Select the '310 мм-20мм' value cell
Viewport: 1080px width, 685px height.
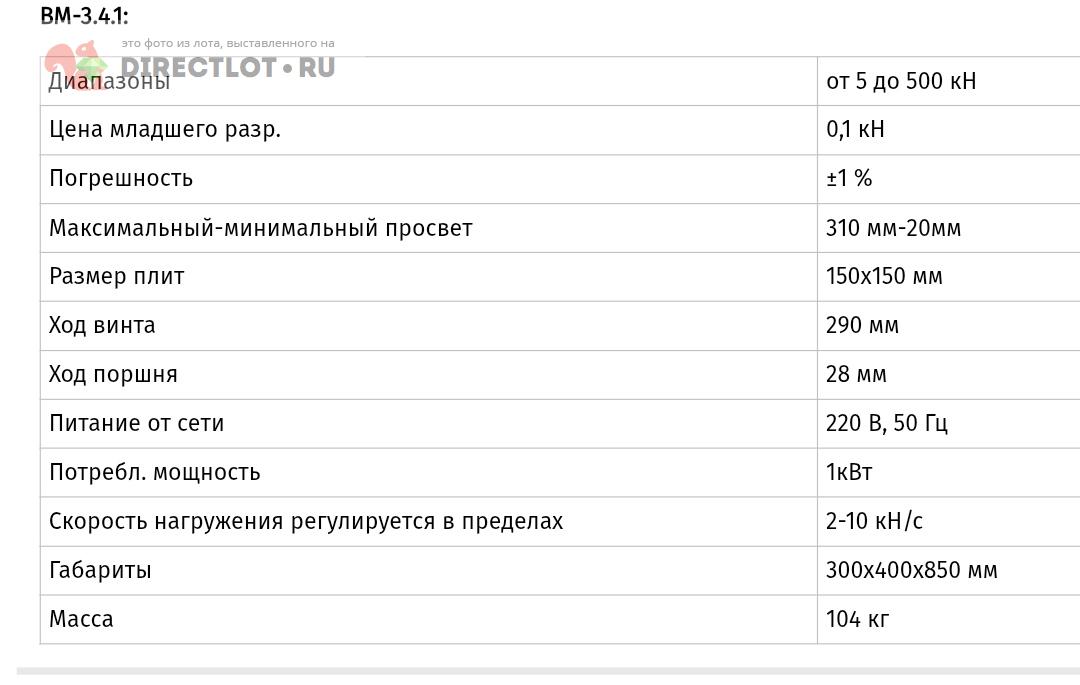[893, 228]
